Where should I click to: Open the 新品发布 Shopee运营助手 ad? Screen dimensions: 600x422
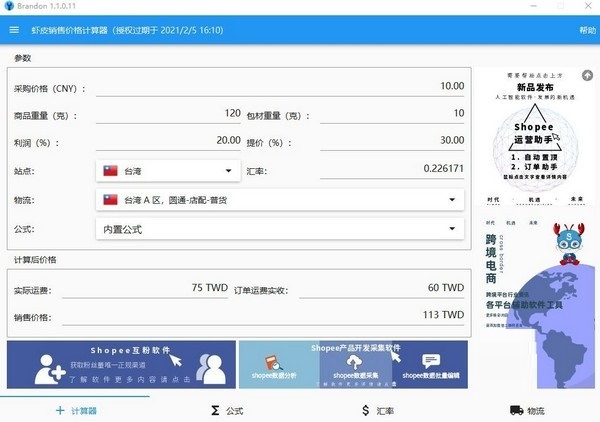(535, 137)
